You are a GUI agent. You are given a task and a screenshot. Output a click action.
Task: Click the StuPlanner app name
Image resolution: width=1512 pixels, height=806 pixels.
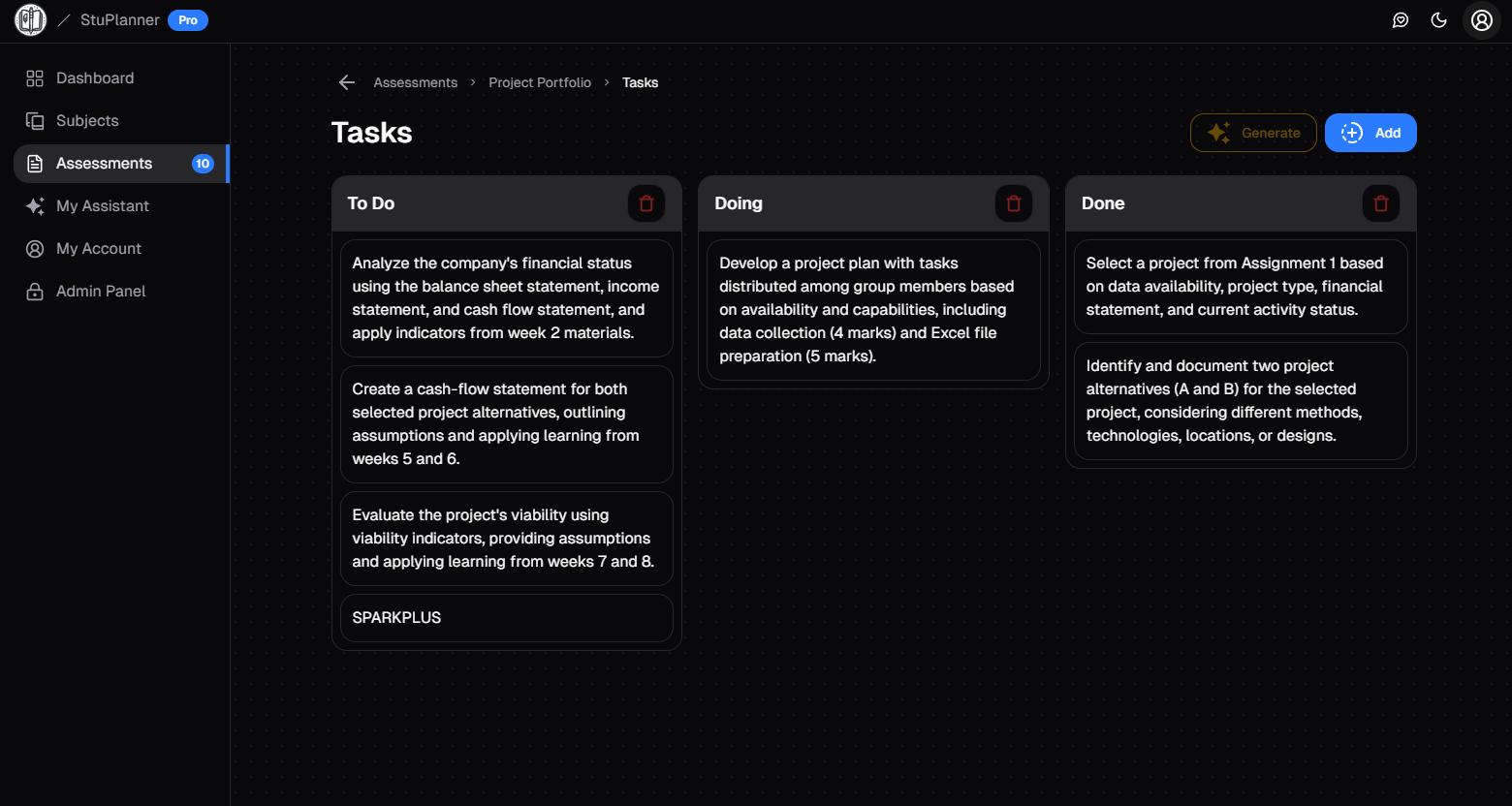tap(120, 19)
